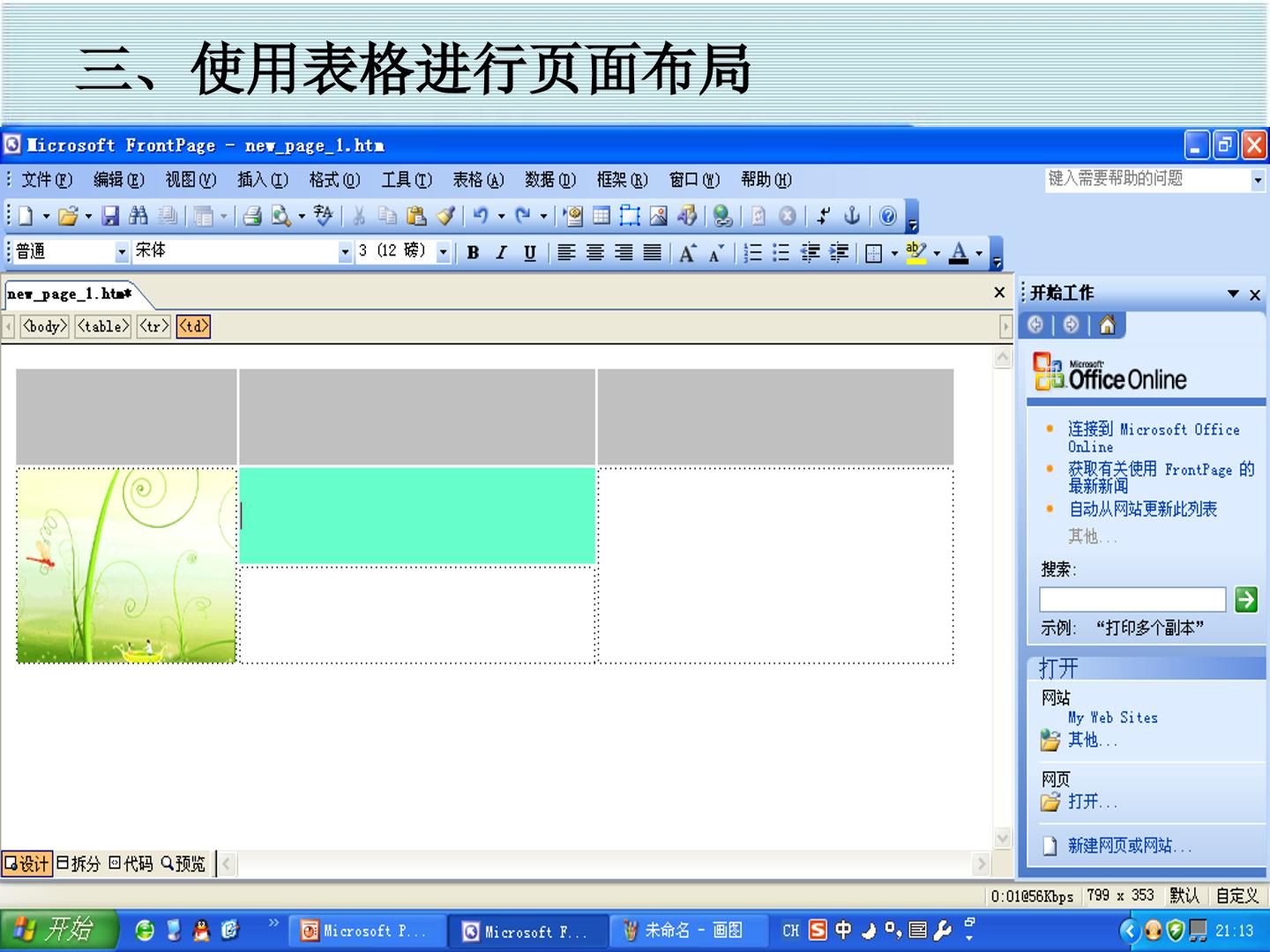Run the spelling check icon

pyautogui.click(x=324, y=216)
